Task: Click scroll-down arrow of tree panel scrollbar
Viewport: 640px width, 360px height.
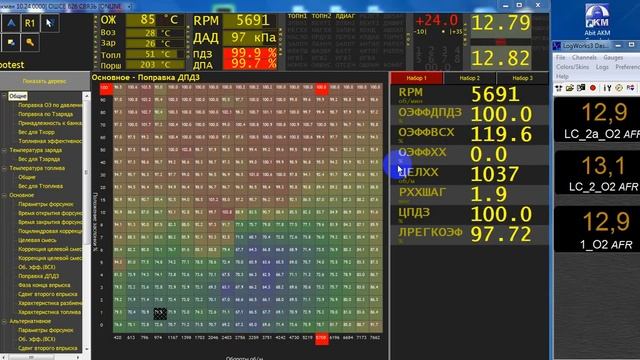Action: tap(87, 349)
